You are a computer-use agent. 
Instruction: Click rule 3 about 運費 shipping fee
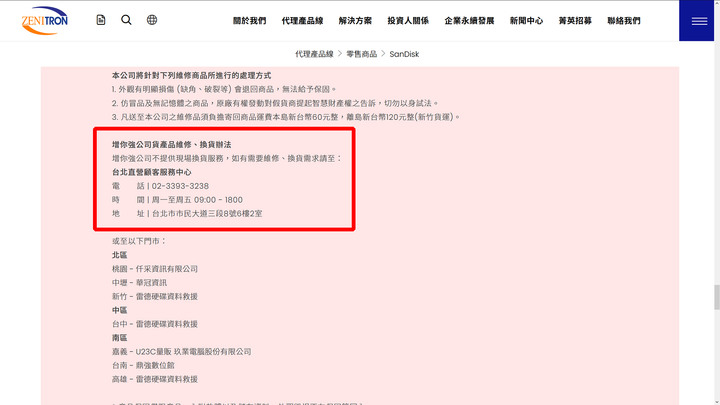pyautogui.click(x=286, y=117)
